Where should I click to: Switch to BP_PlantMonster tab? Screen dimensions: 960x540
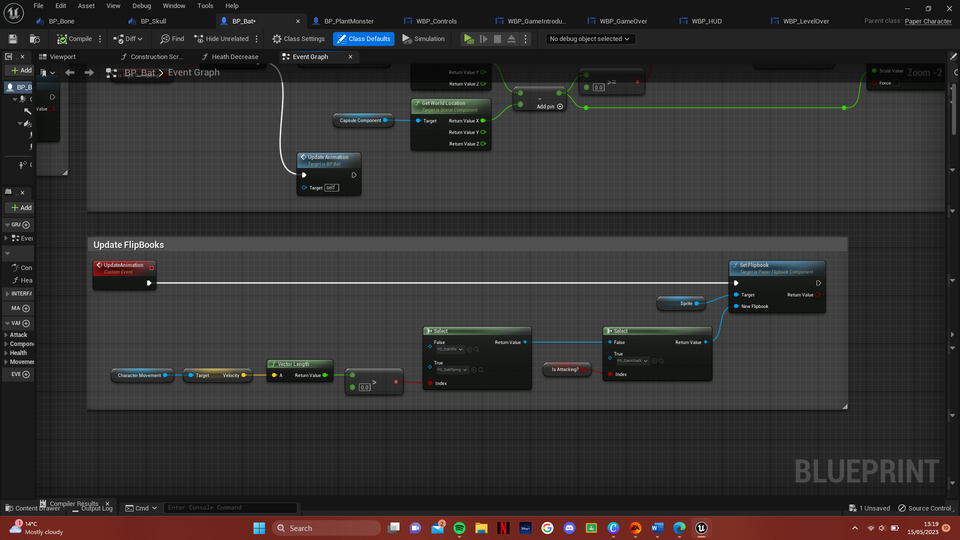[x=349, y=21]
